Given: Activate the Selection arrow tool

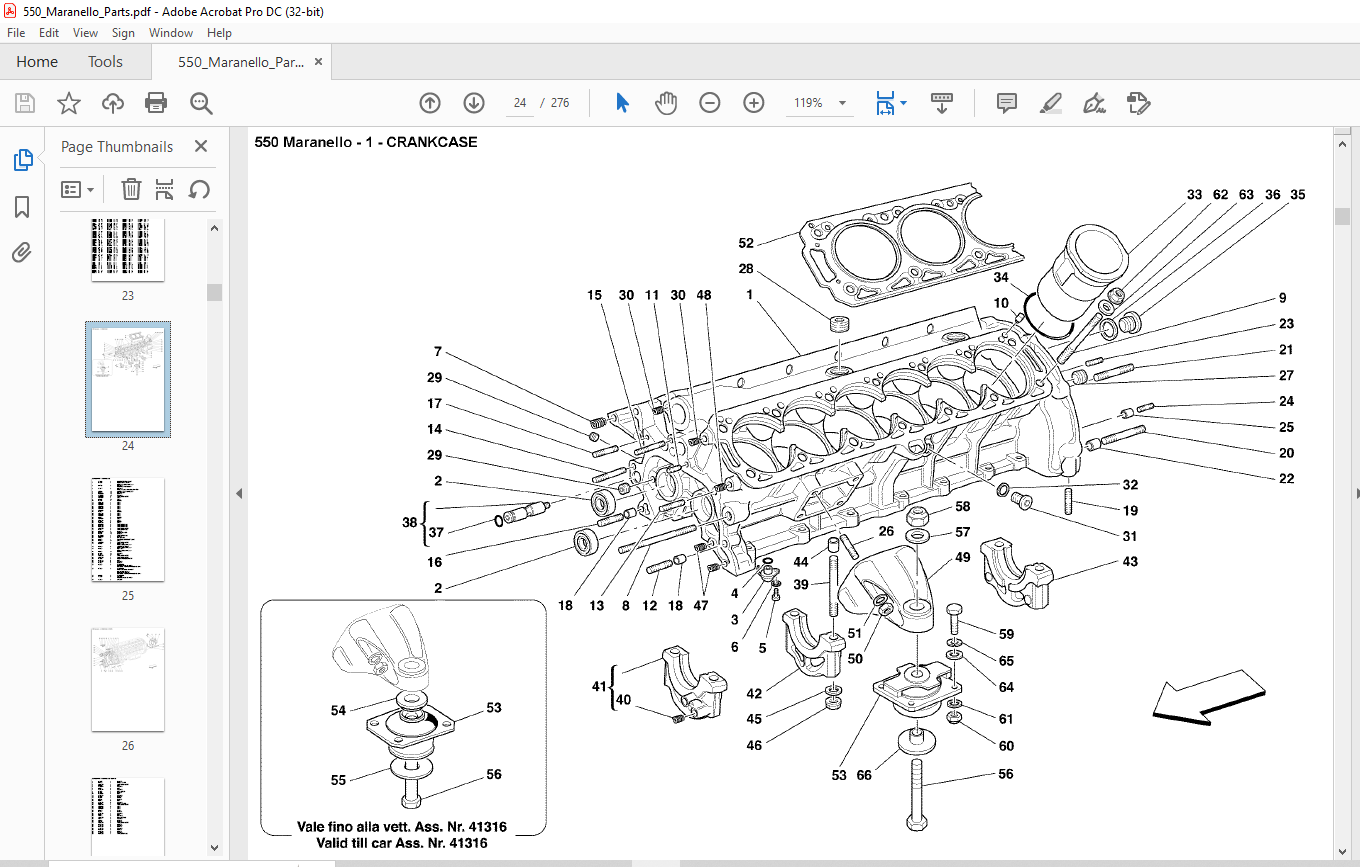Looking at the screenshot, I should 622,103.
